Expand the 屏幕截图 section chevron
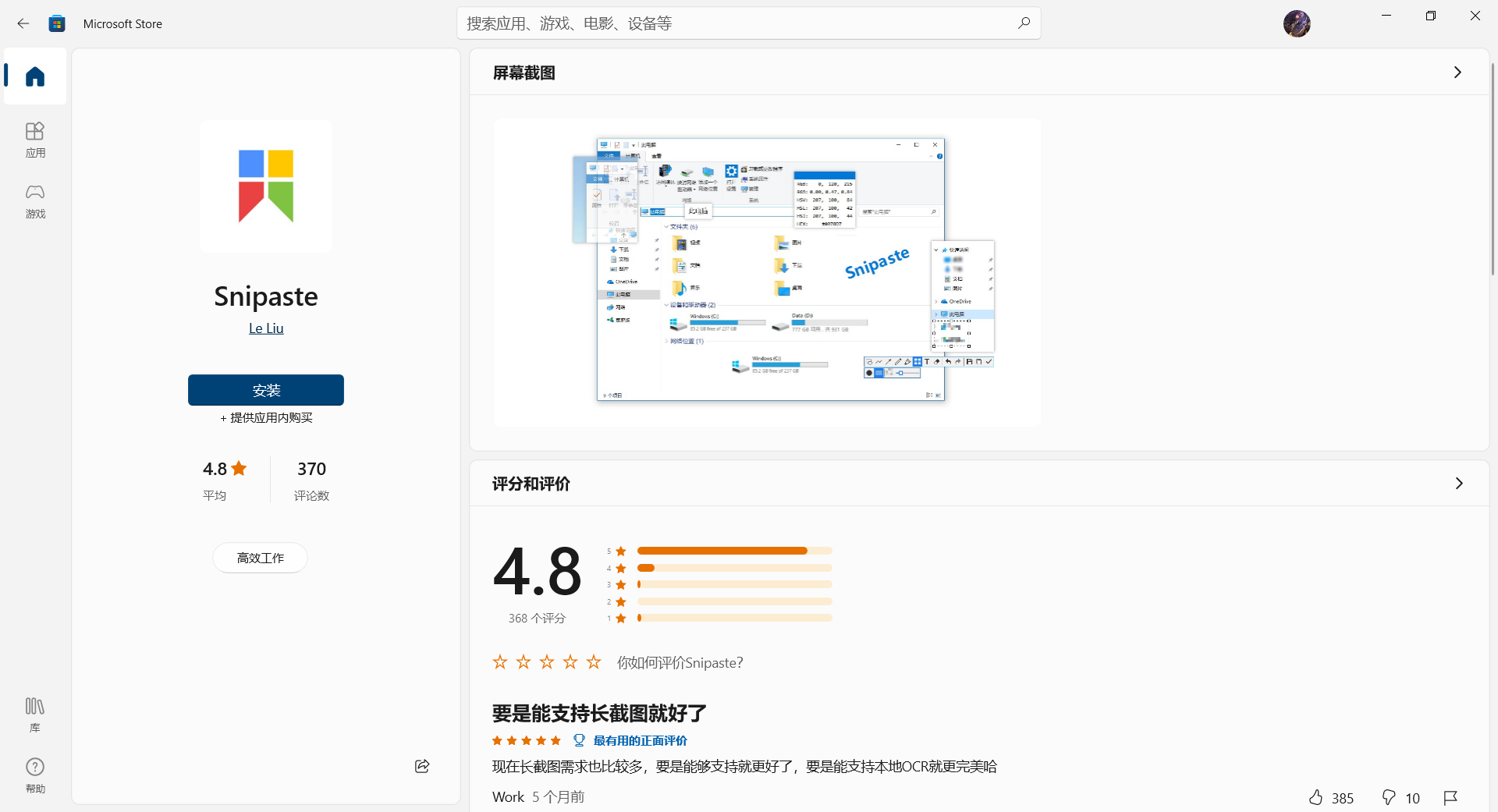 1457,73
